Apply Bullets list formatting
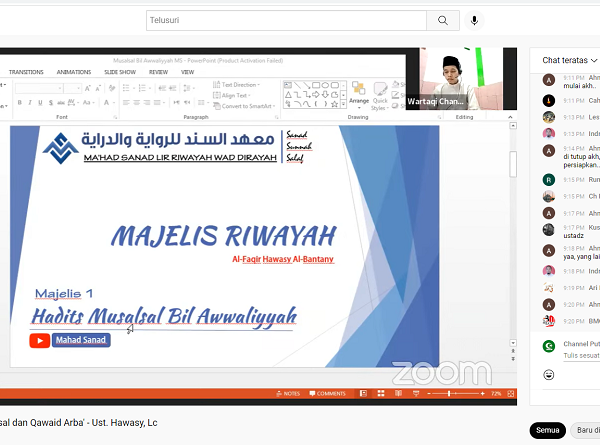 click(127, 88)
